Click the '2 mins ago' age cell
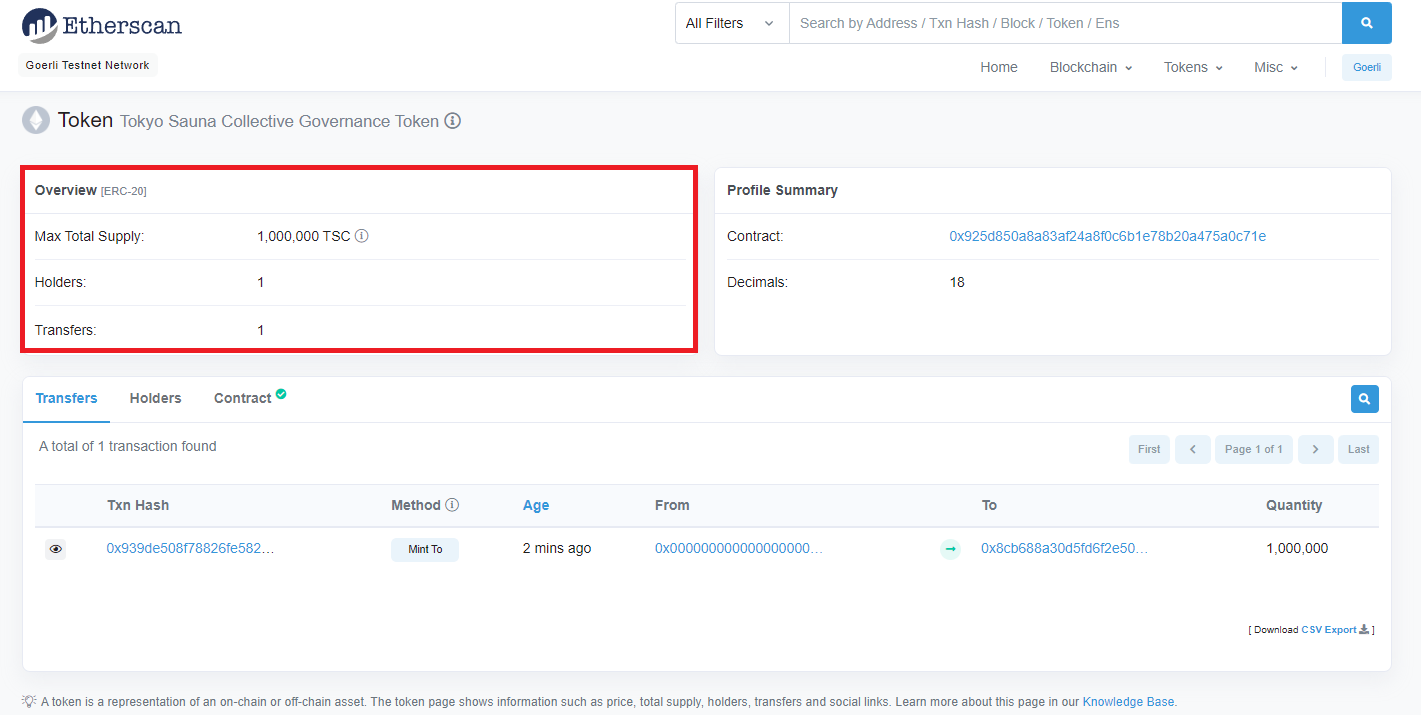Viewport: 1421px width, 715px height. 557,548
